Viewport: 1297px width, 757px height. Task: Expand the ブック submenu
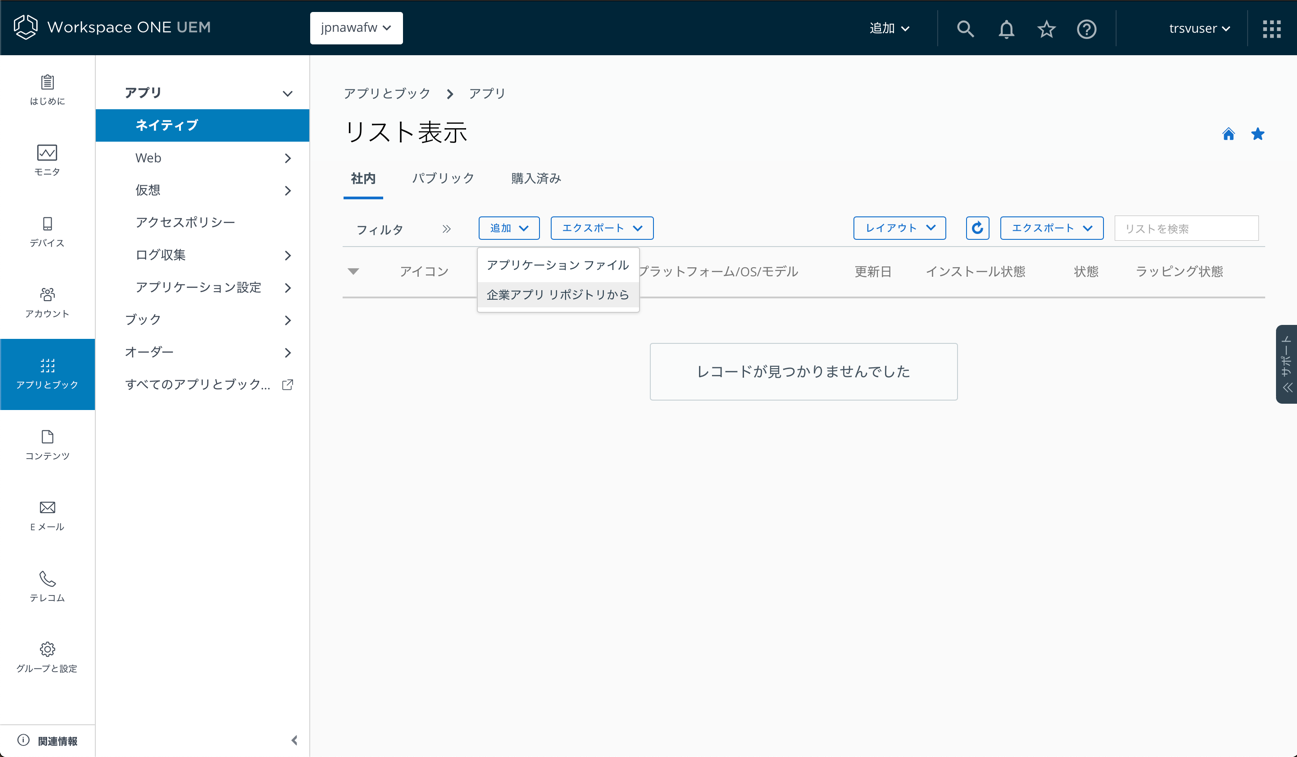click(x=288, y=320)
